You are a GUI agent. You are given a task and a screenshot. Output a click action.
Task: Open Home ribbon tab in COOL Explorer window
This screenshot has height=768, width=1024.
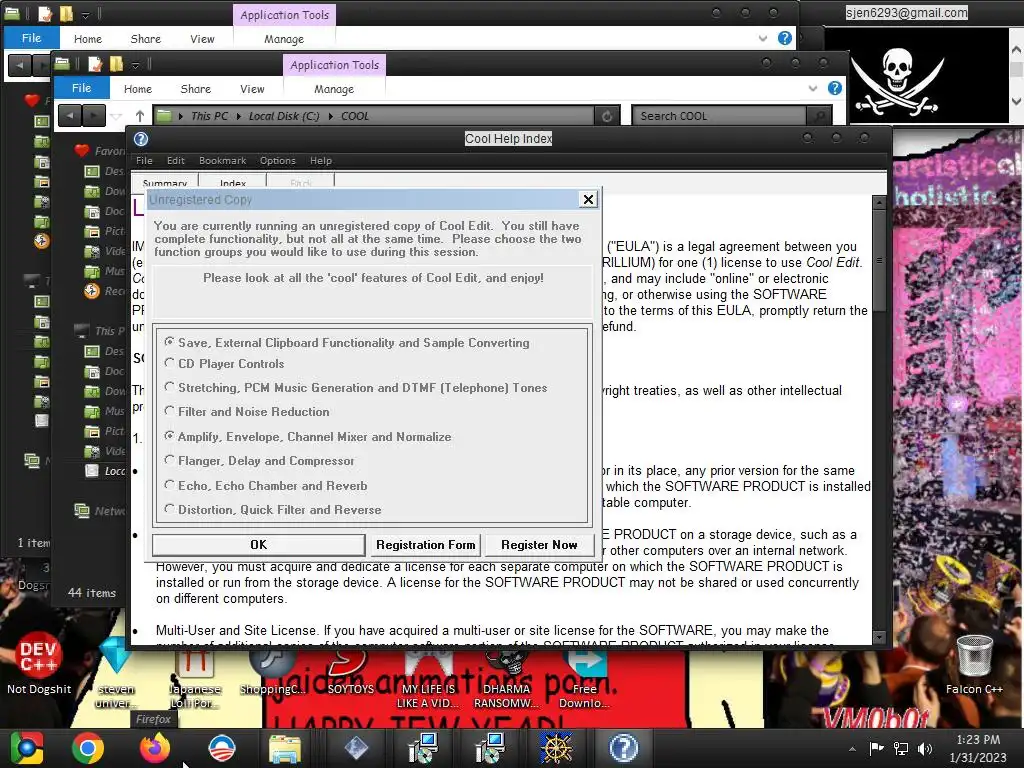pyautogui.click(x=138, y=89)
